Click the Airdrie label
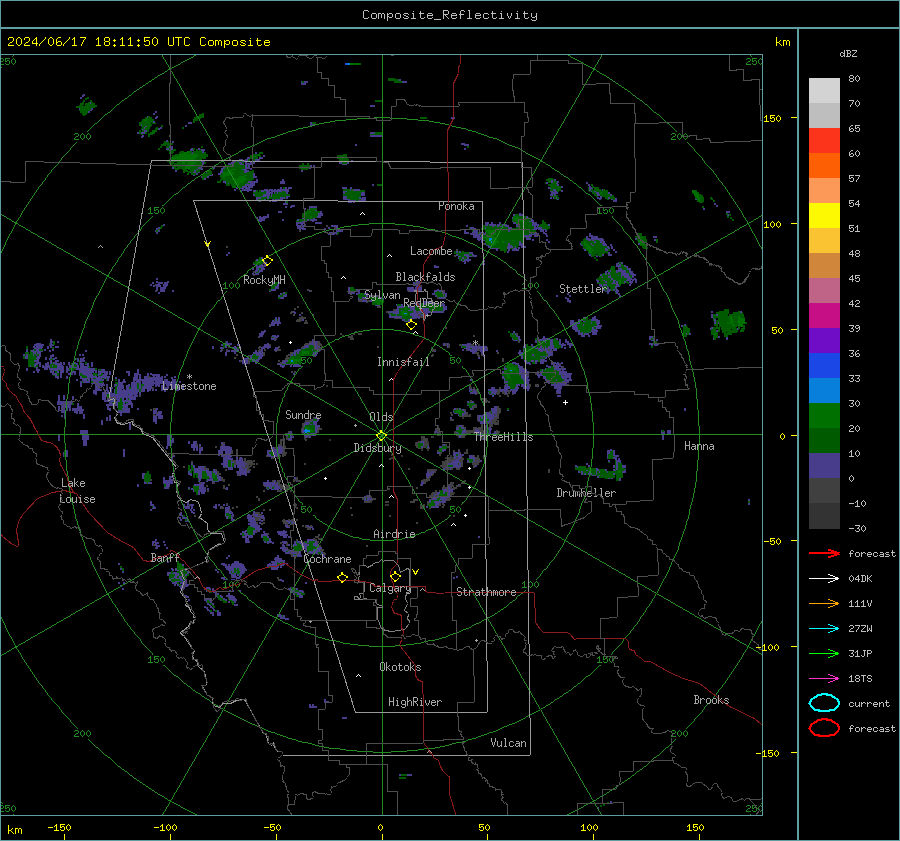Image resolution: width=900 pixels, height=841 pixels. coord(394,534)
